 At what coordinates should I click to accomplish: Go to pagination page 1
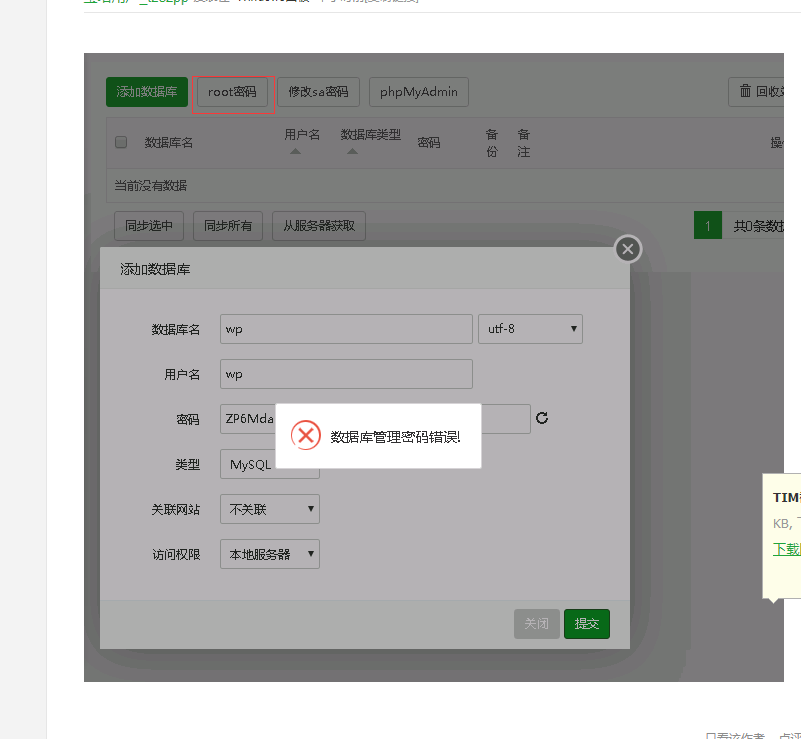708,225
